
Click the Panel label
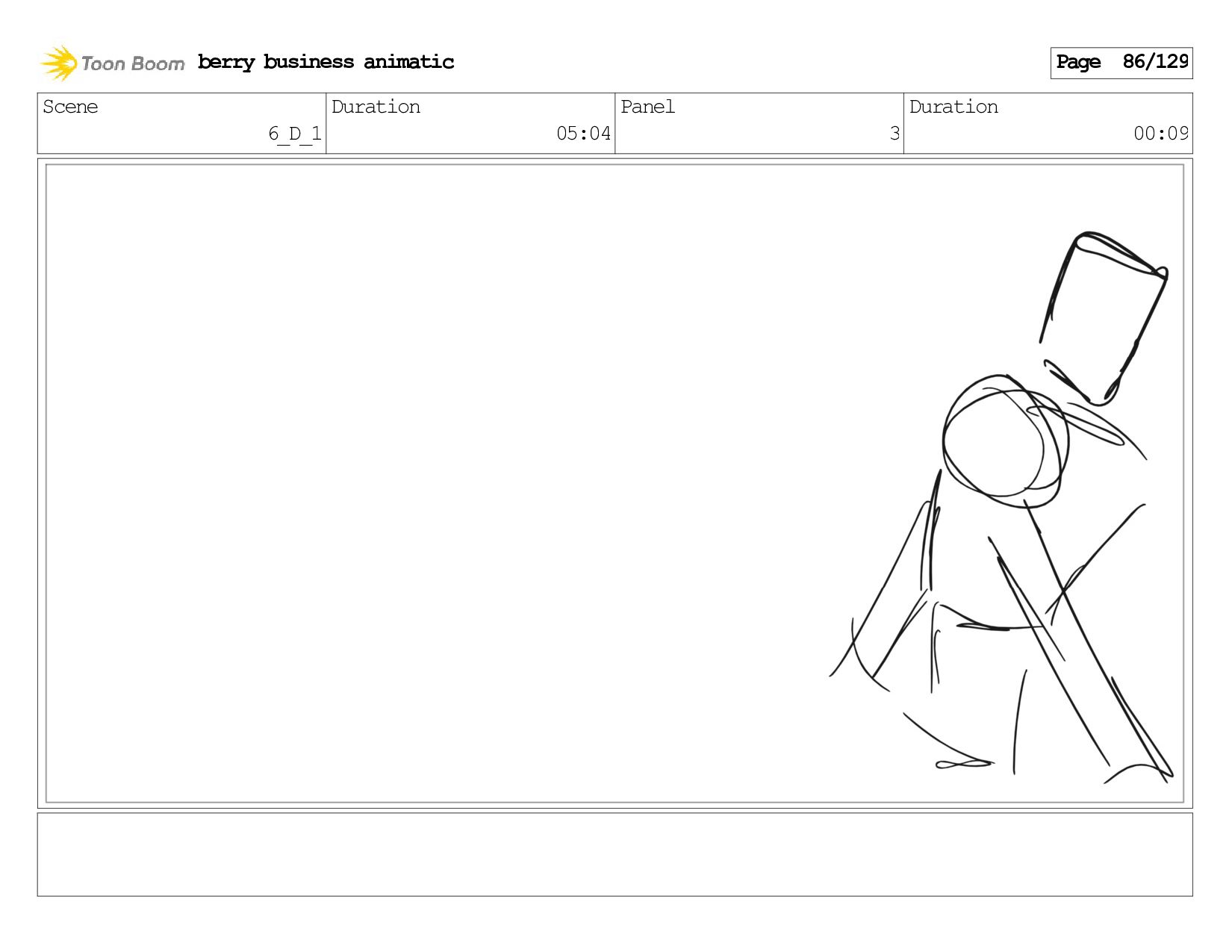click(647, 107)
